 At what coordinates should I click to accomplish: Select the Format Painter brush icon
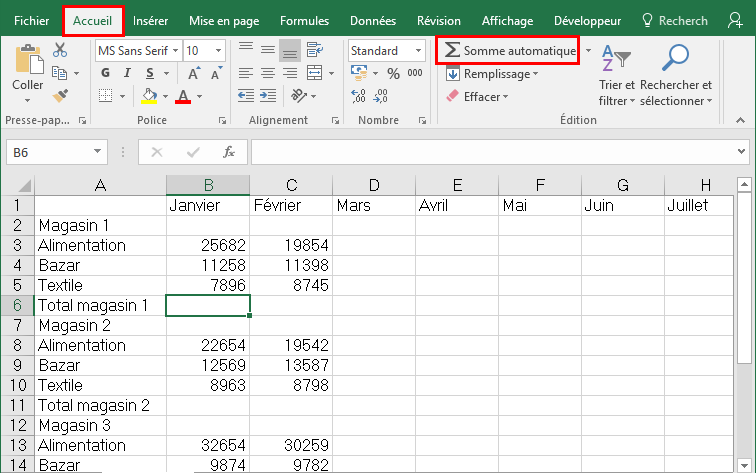[x=60, y=96]
